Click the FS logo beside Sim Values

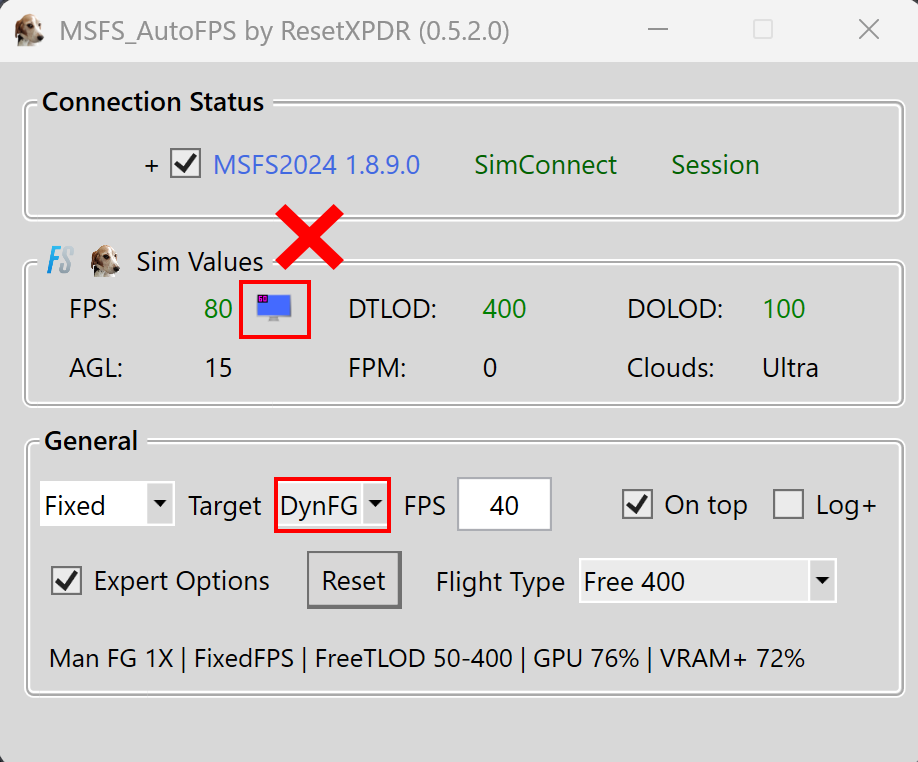pos(60,260)
